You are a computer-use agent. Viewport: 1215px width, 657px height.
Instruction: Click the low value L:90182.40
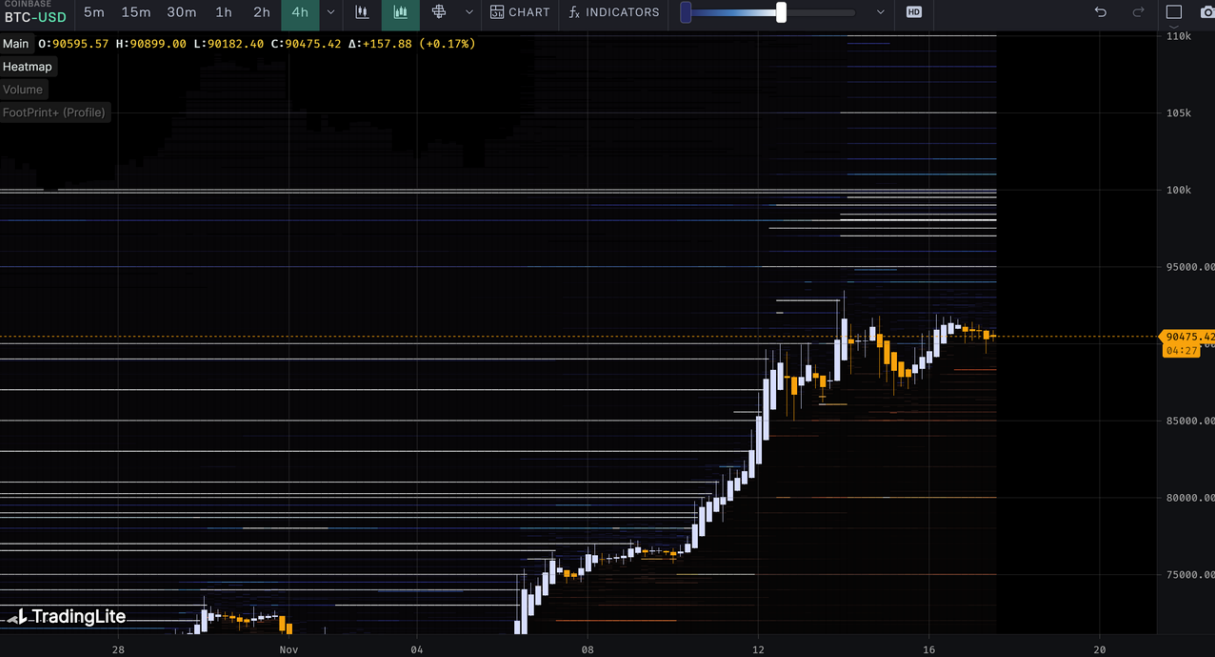229,44
